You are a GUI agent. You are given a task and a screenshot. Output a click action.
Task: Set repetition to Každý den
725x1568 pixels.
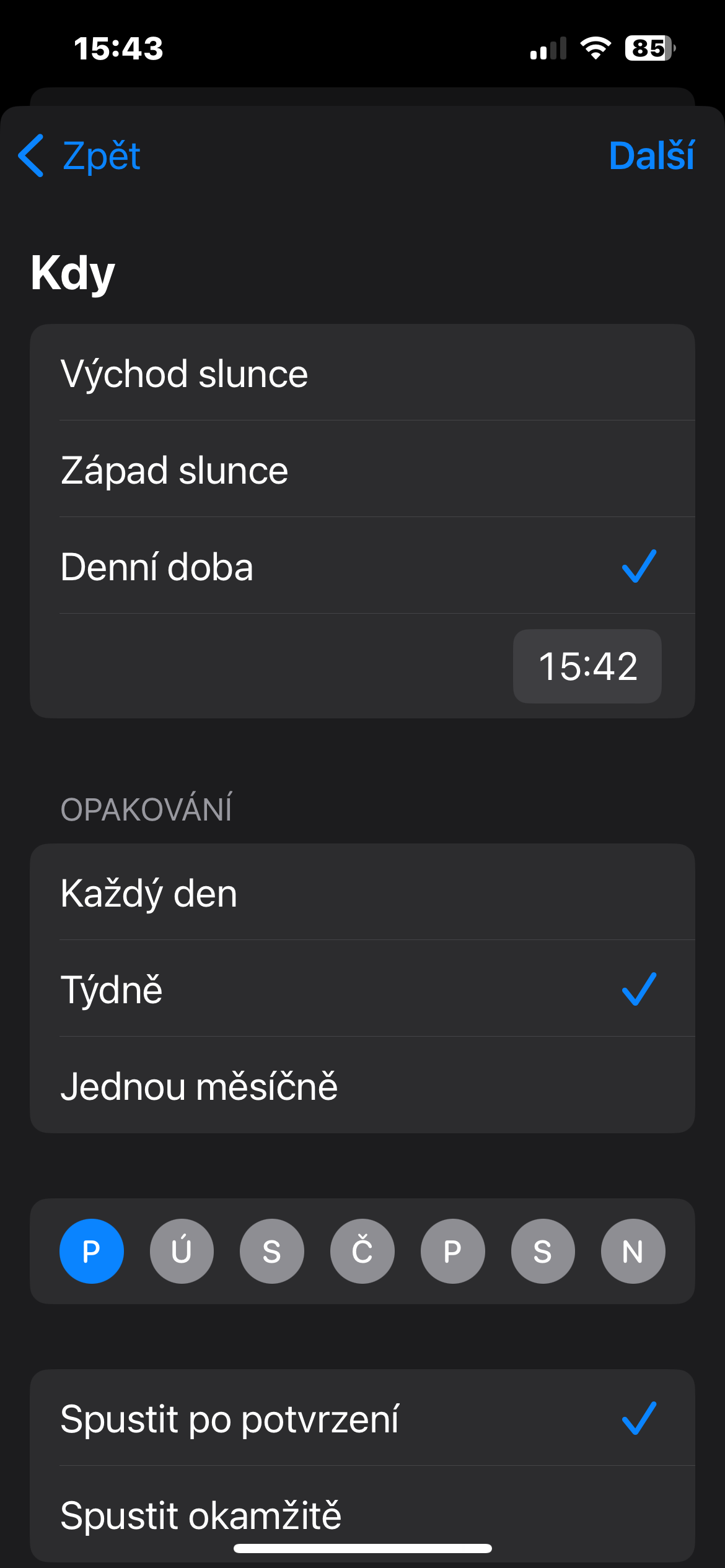click(x=362, y=893)
